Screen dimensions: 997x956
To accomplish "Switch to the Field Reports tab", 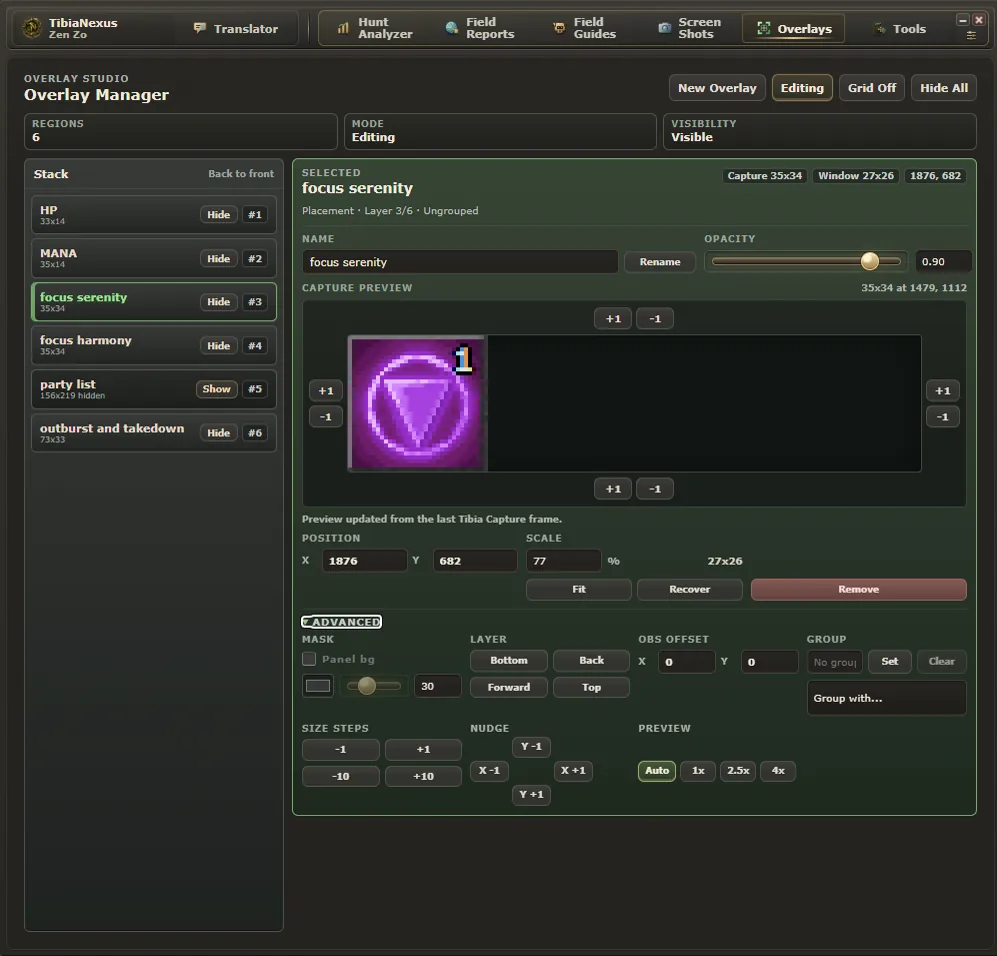I will [480, 28].
